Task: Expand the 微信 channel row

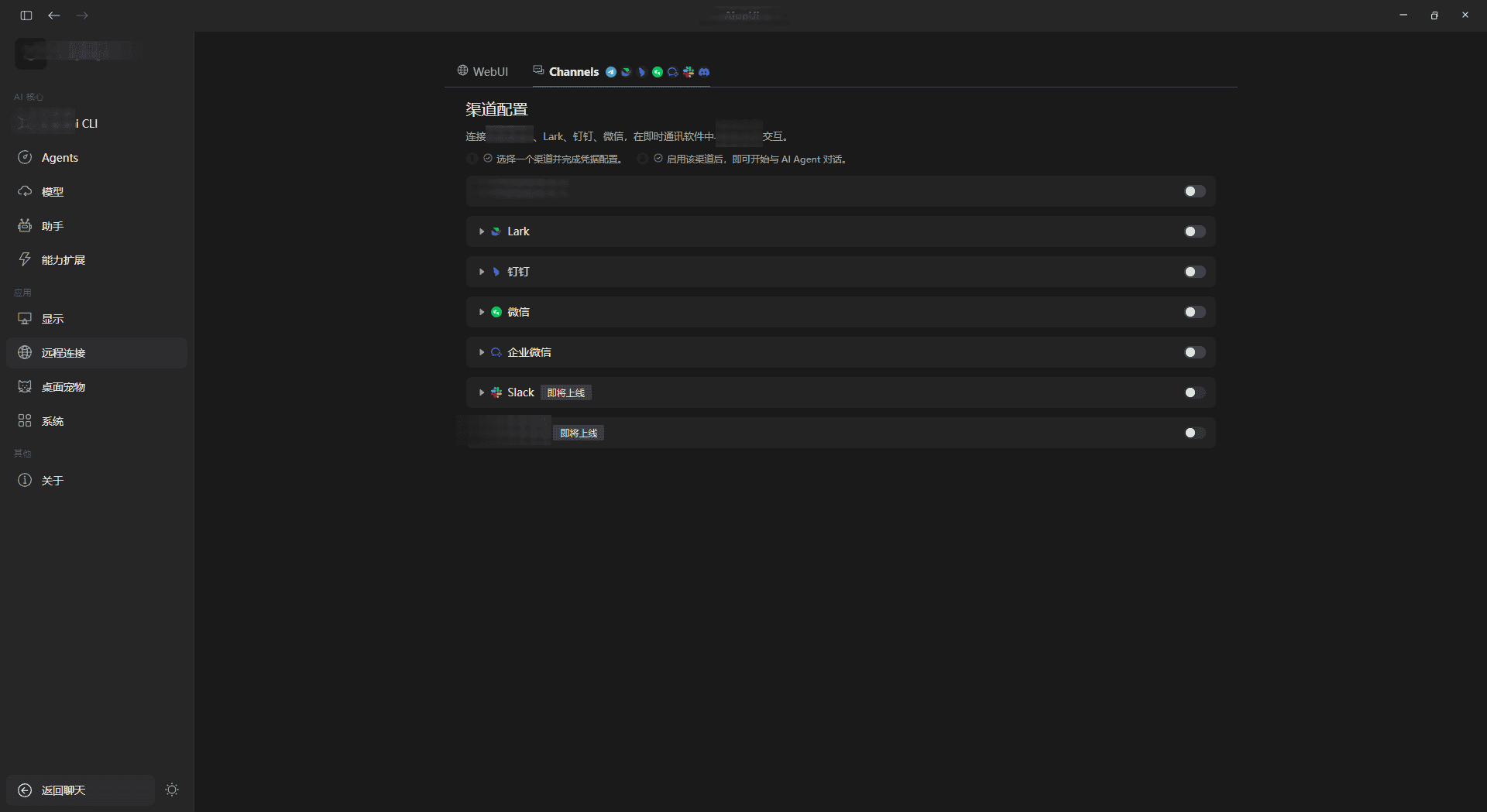Action: click(x=482, y=312)
